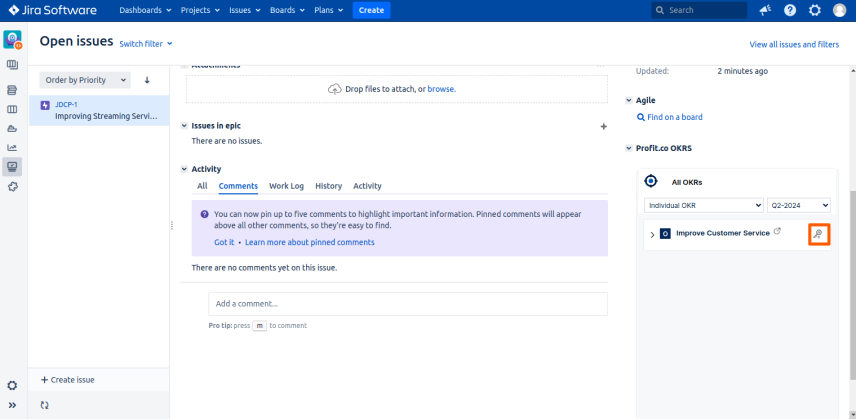Viewport: 856px width, 420px height.
Task: Open the user profile avatar
Action: [x=840, y=10]
